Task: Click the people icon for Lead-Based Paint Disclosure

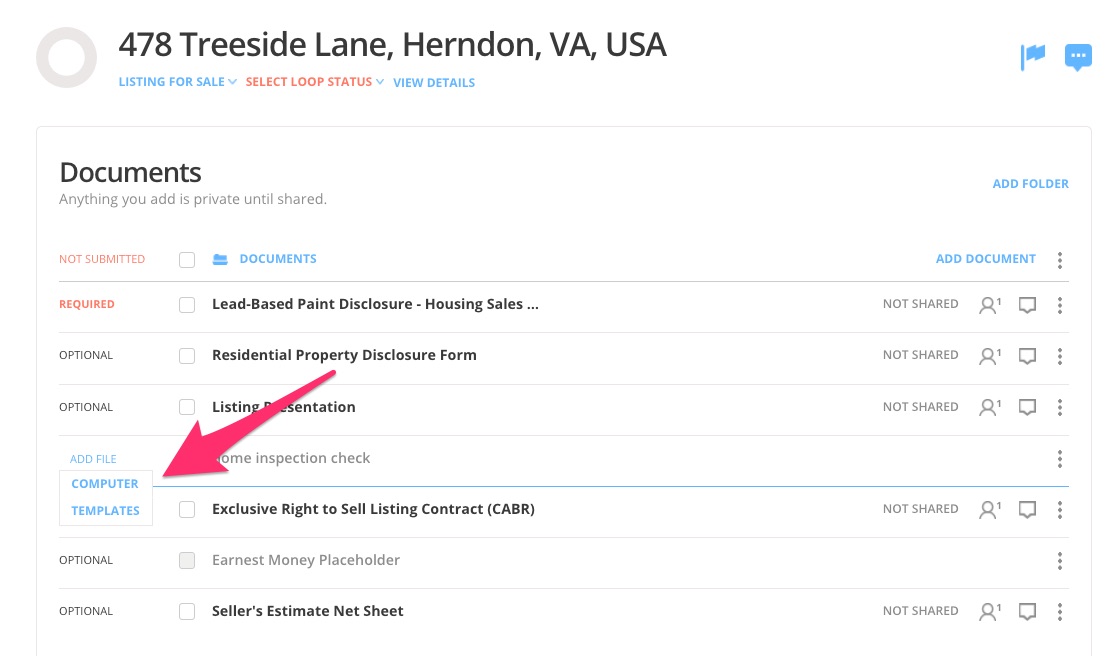Action: point(989,305)
